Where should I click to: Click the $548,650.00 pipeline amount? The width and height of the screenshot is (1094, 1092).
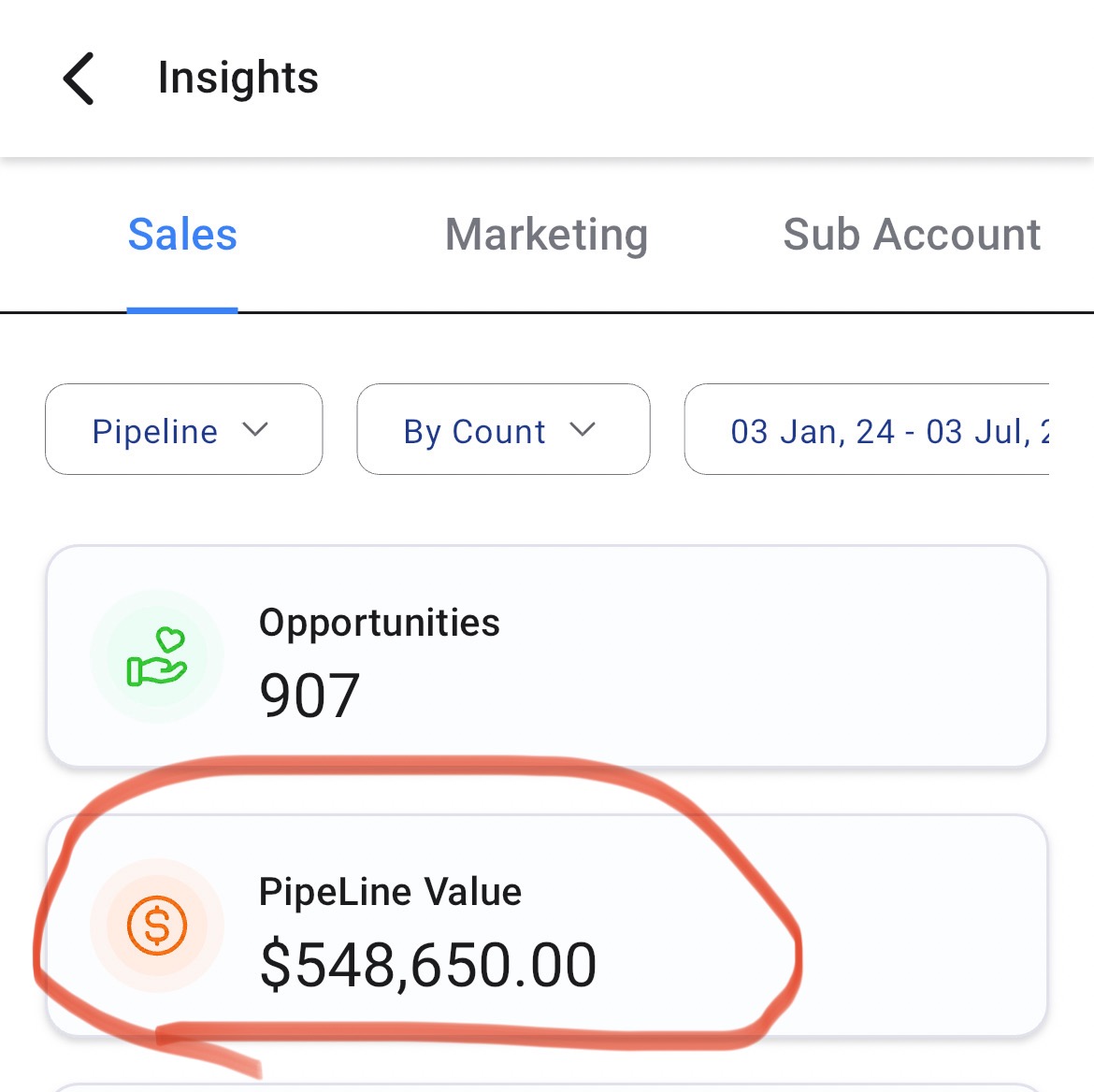[427, 965]
